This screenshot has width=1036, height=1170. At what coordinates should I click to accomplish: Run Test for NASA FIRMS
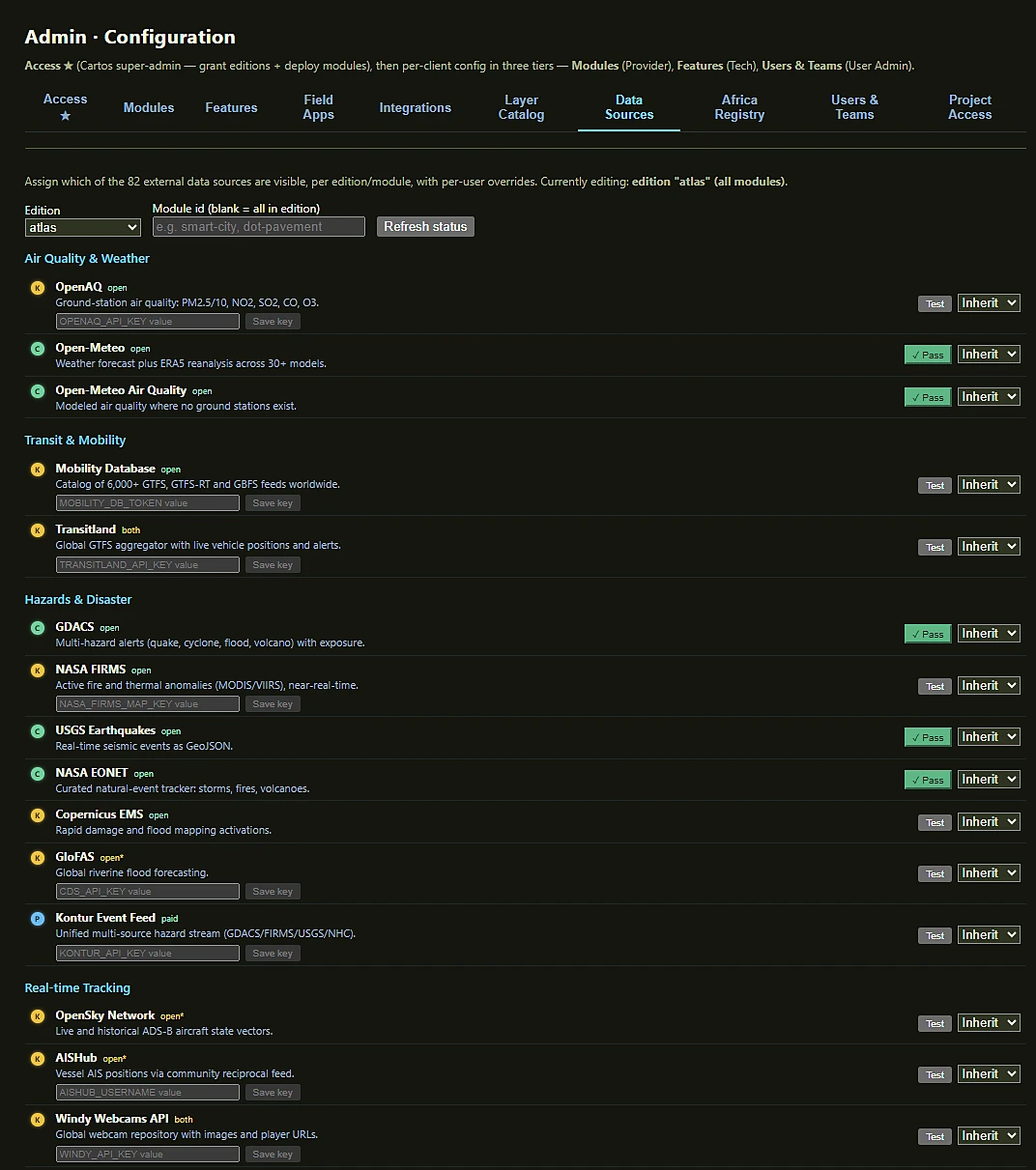coord(935,686)
